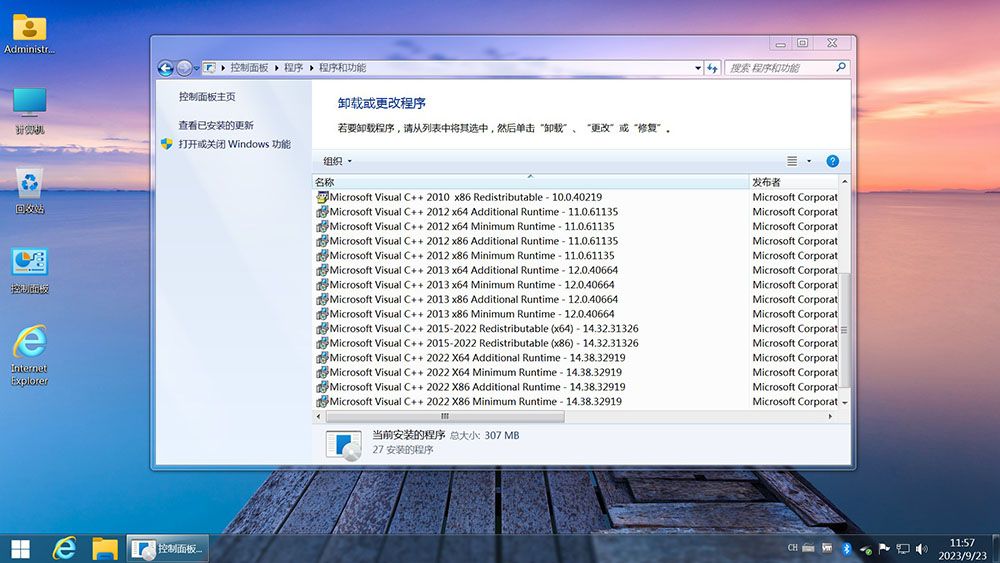The image size is (1000, 563).
Task: Open view options dropdown arrow
Action: tap(809, 161)
